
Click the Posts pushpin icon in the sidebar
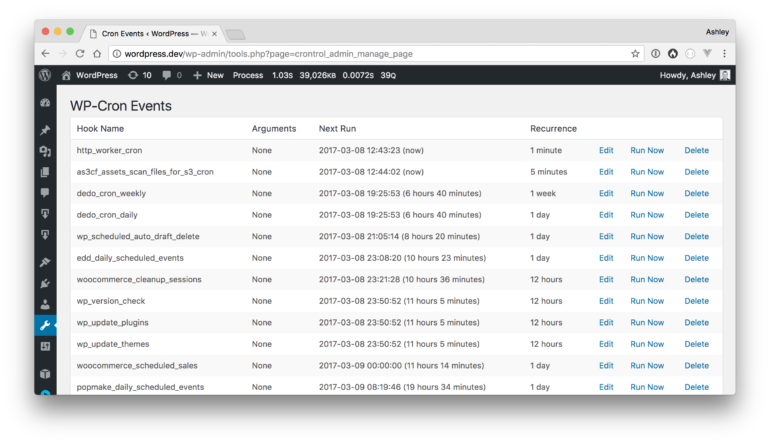tap(45, 130)
